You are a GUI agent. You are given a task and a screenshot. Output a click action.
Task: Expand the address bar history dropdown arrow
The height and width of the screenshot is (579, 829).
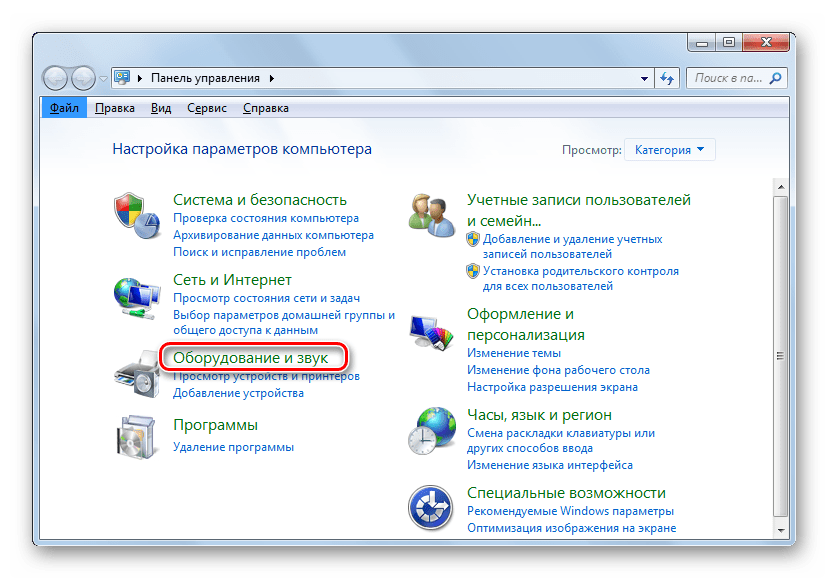tap(645, 77)
